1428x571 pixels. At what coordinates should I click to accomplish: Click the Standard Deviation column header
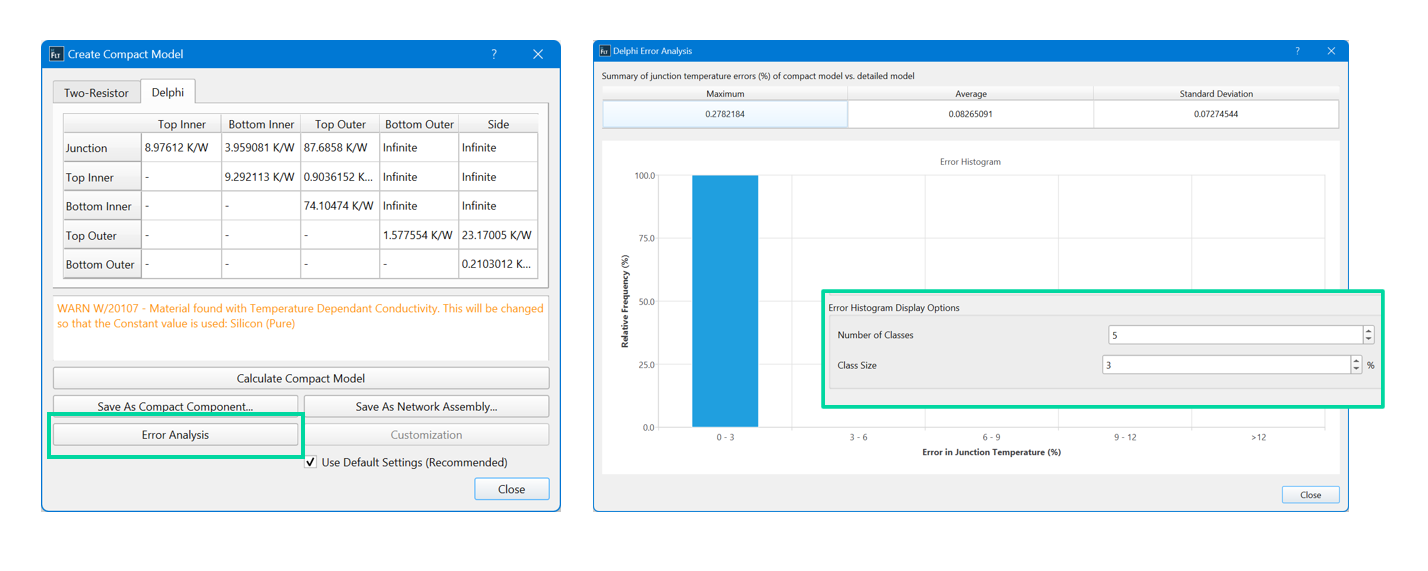(x=1216, y=94)
